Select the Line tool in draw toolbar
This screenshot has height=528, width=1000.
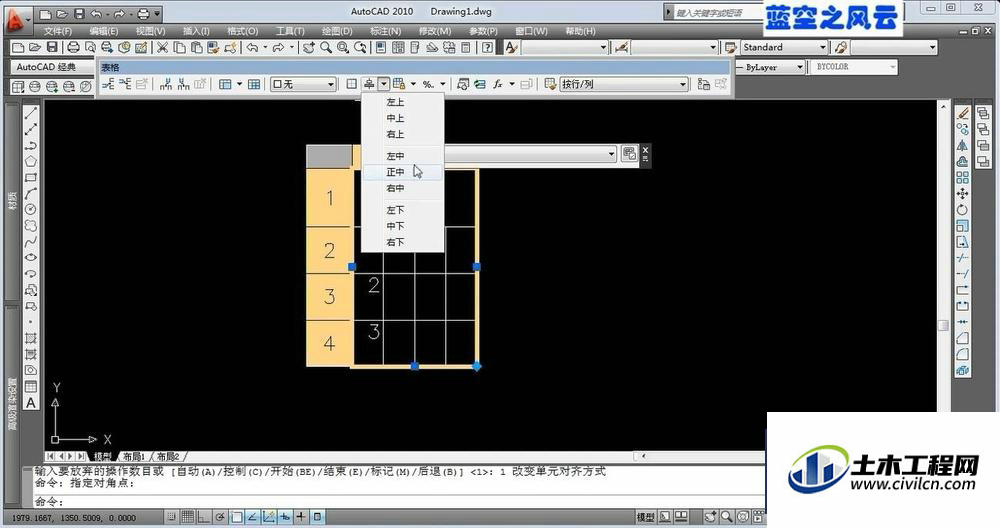[x=31, y=114]
